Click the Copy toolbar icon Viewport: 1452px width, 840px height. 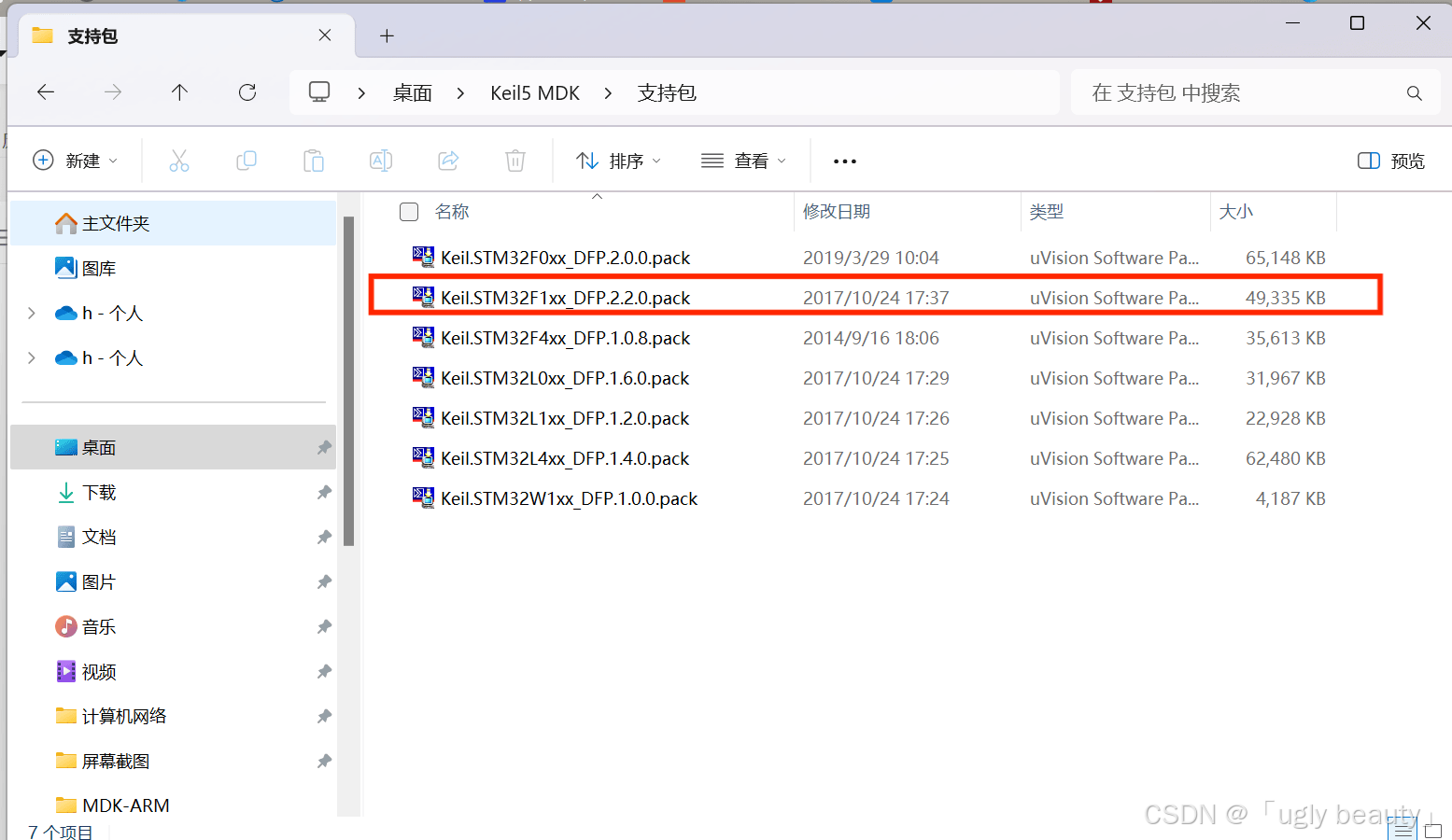[x=247, y=161]
